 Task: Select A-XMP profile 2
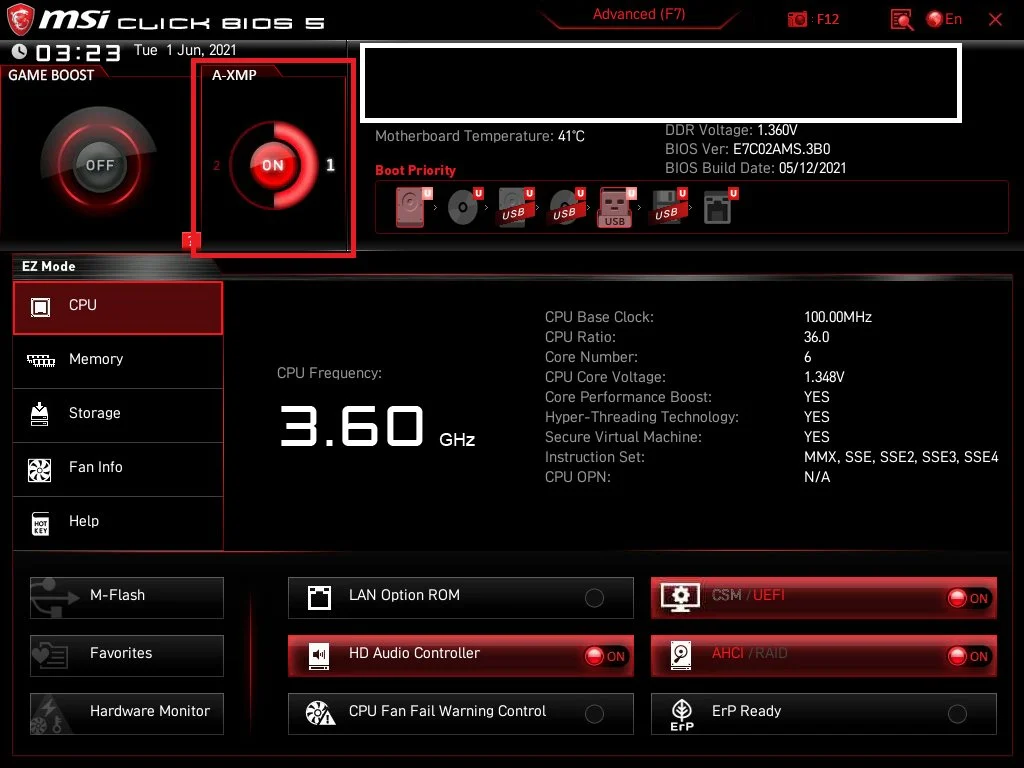click(x=217, y=166)
